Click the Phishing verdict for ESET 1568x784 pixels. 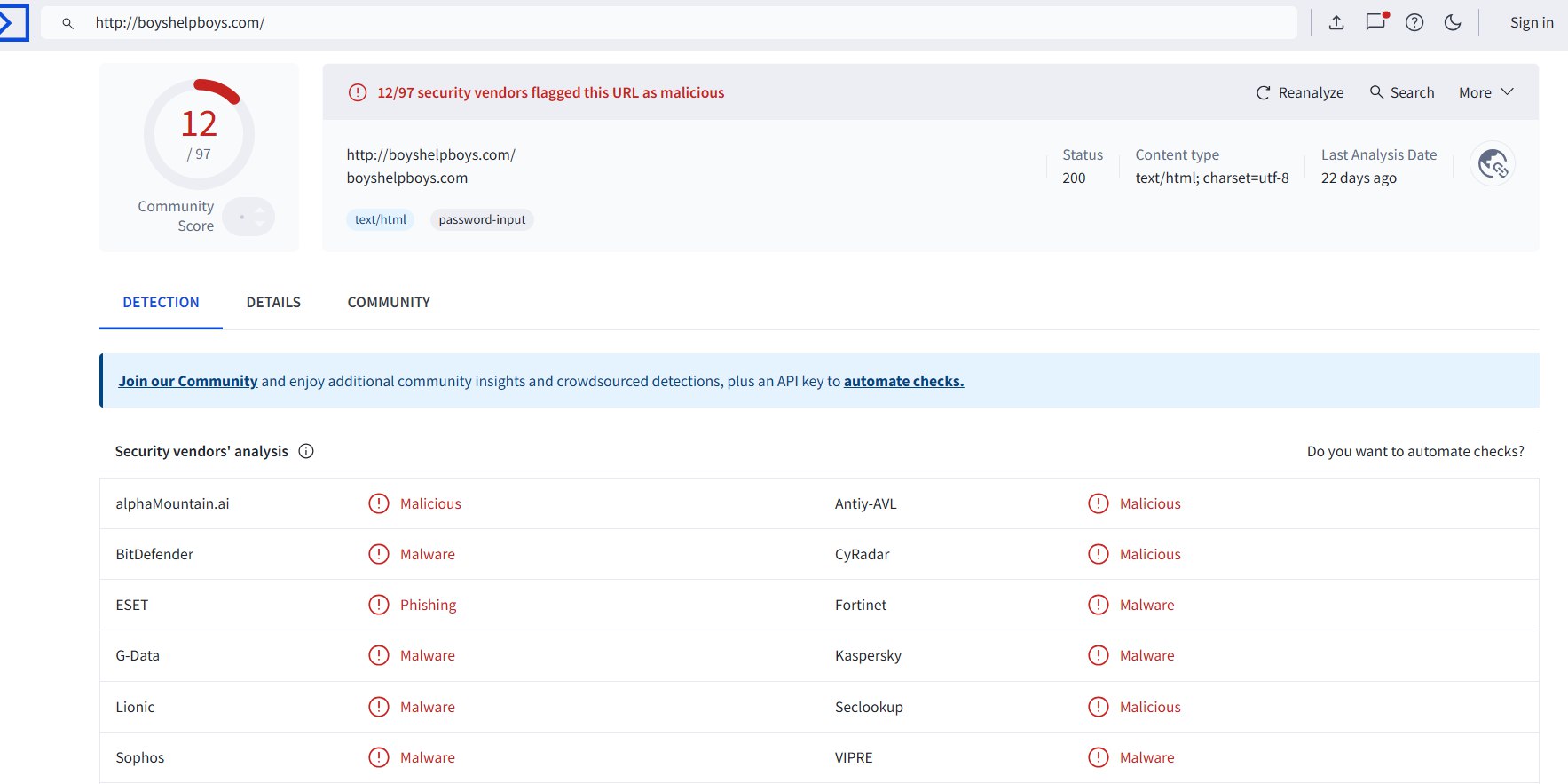[428, 605]
